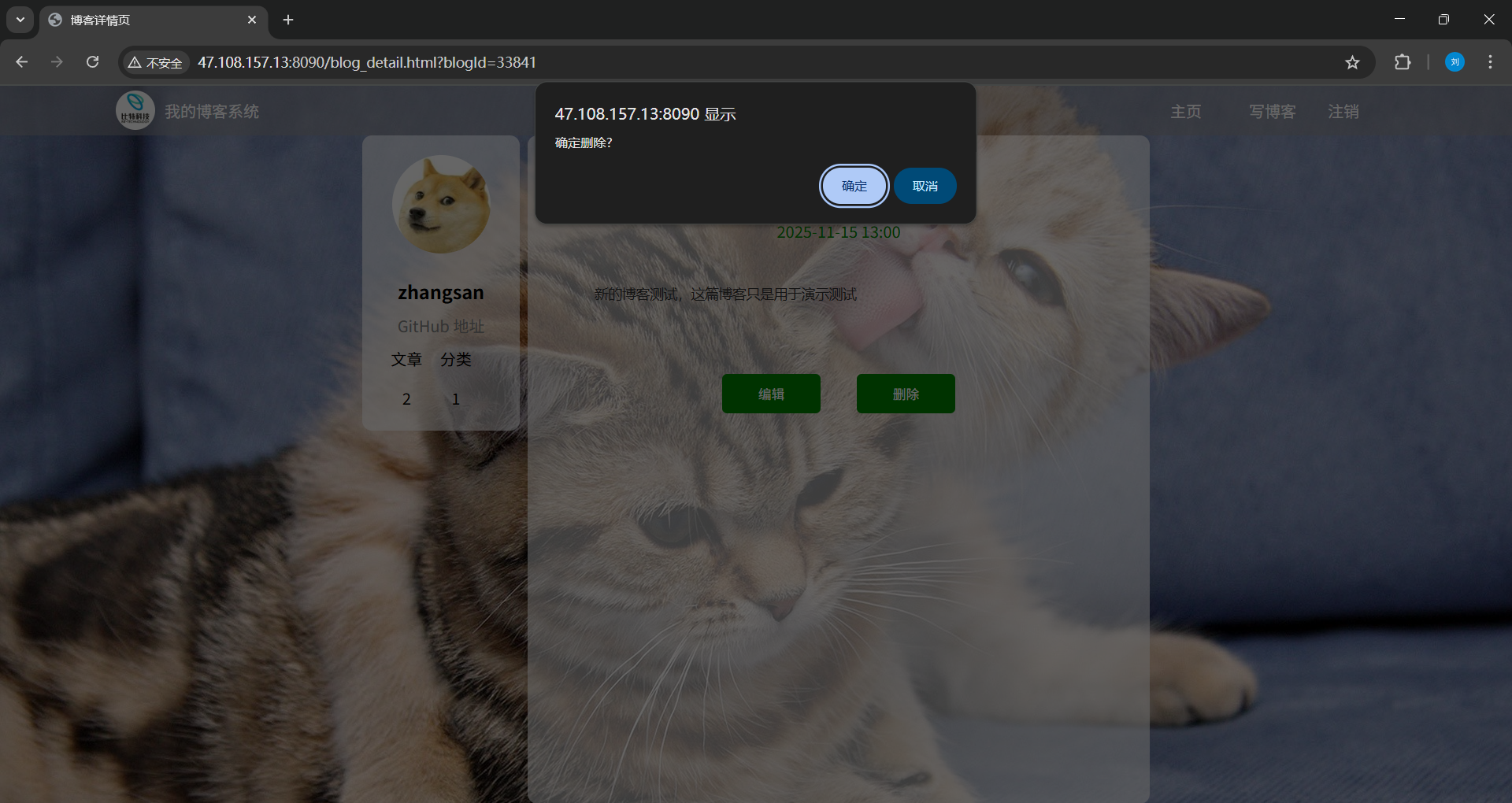Click the browser forward arrow
Viewport: 1512px width, 803px height.
pyautogui.click(x=57, y=62)
